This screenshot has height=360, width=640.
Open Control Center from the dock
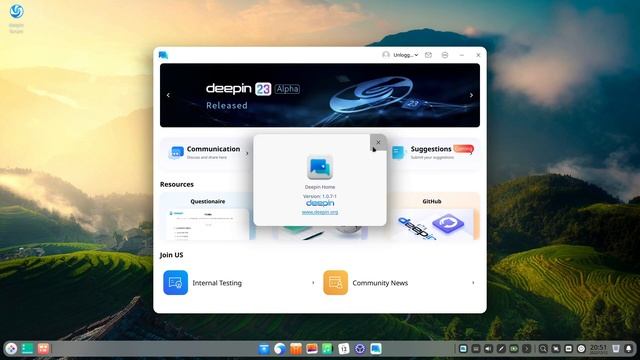tap(360, 349)
